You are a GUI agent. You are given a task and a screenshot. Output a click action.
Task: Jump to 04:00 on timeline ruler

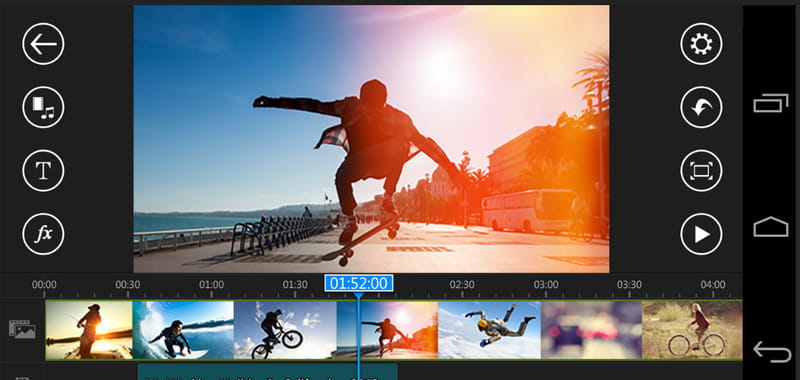click(713, 285)
